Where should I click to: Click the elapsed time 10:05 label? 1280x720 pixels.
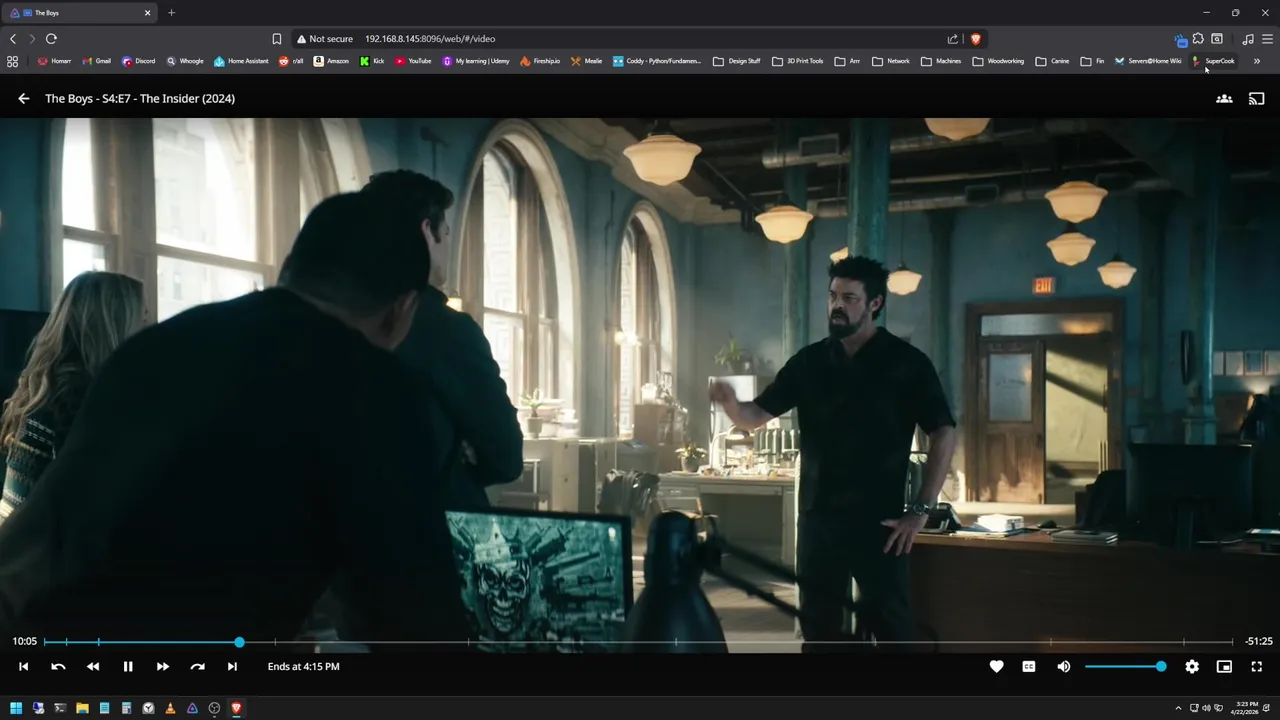(24, 641)
